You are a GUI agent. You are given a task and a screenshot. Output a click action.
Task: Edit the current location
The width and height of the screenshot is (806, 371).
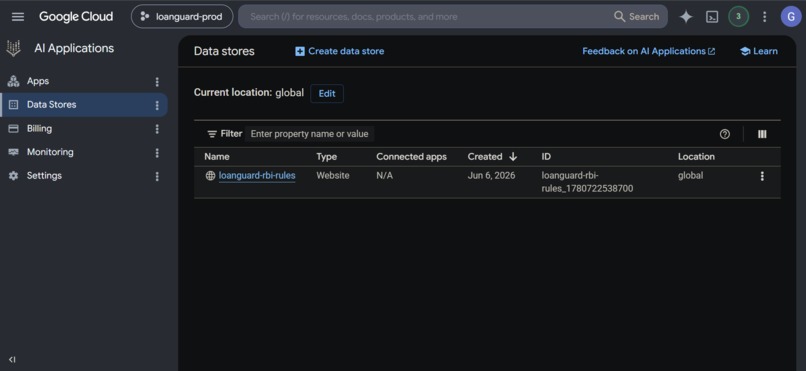pos(327,94)
